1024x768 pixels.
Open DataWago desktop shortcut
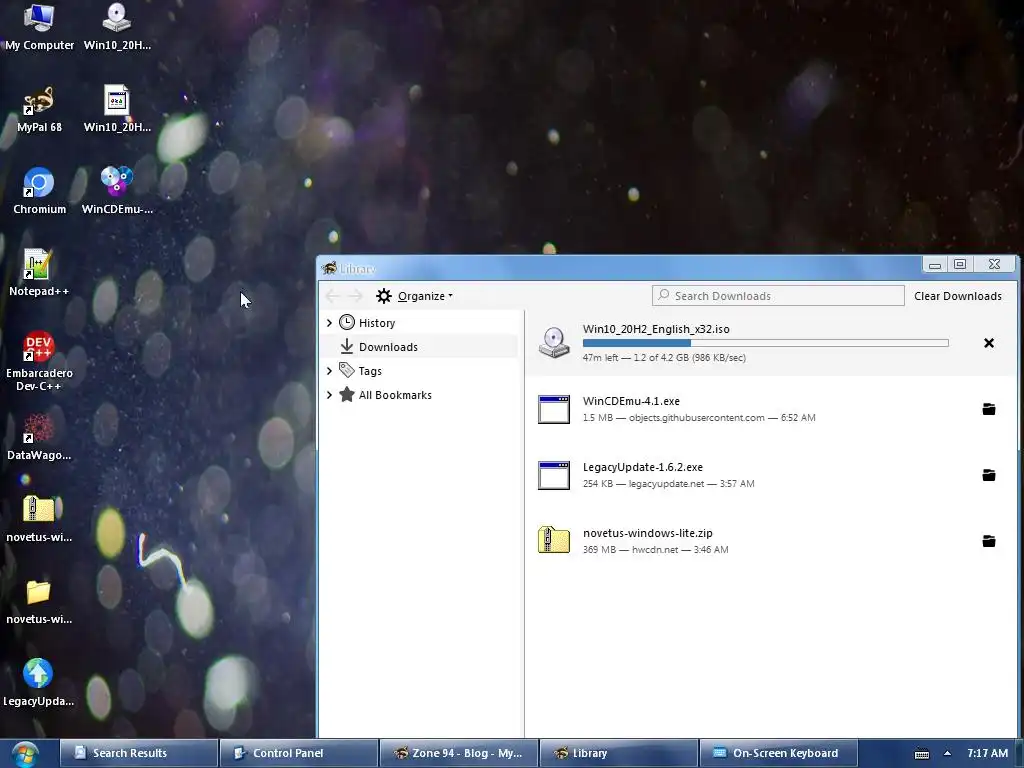tap(39, 438)
